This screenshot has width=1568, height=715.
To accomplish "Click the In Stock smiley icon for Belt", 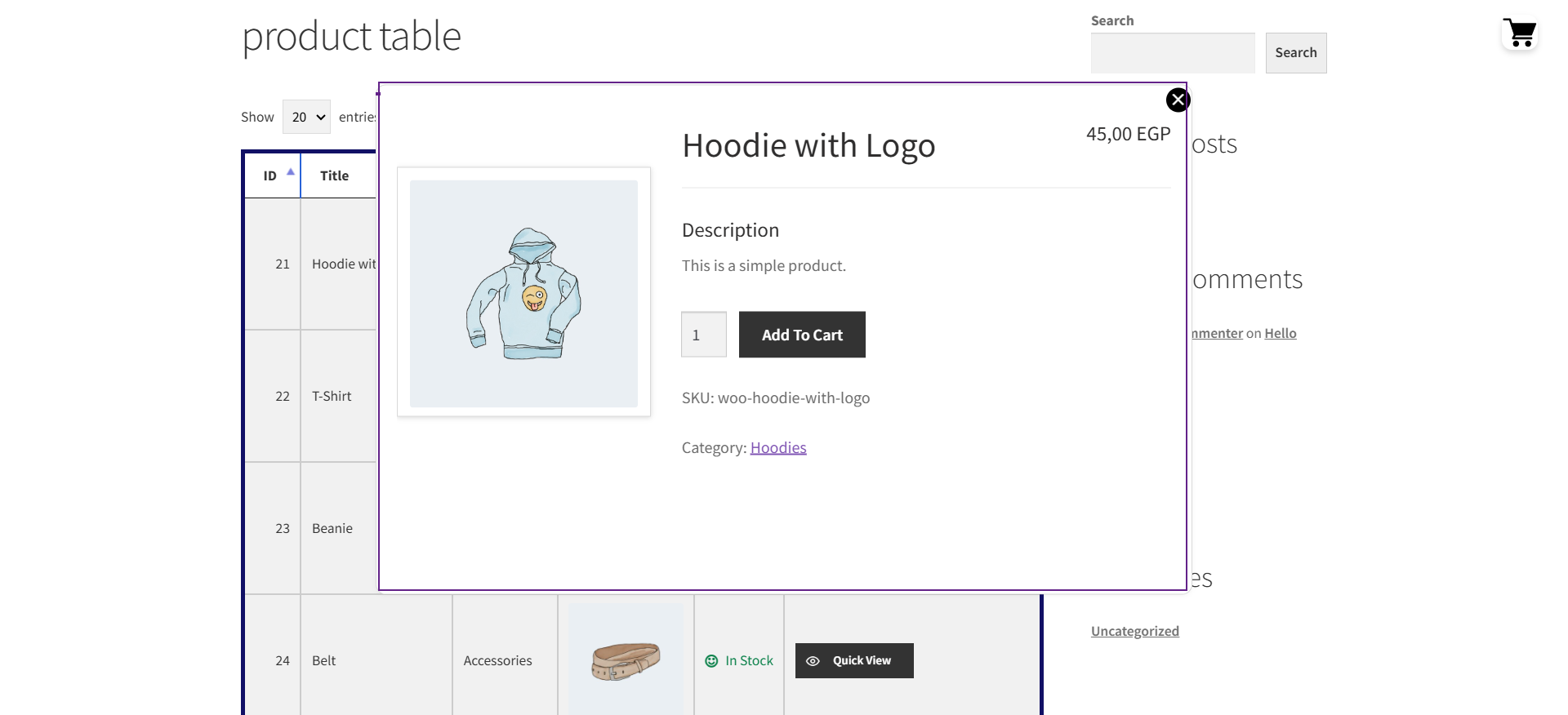I will click(x=711, y=661).
